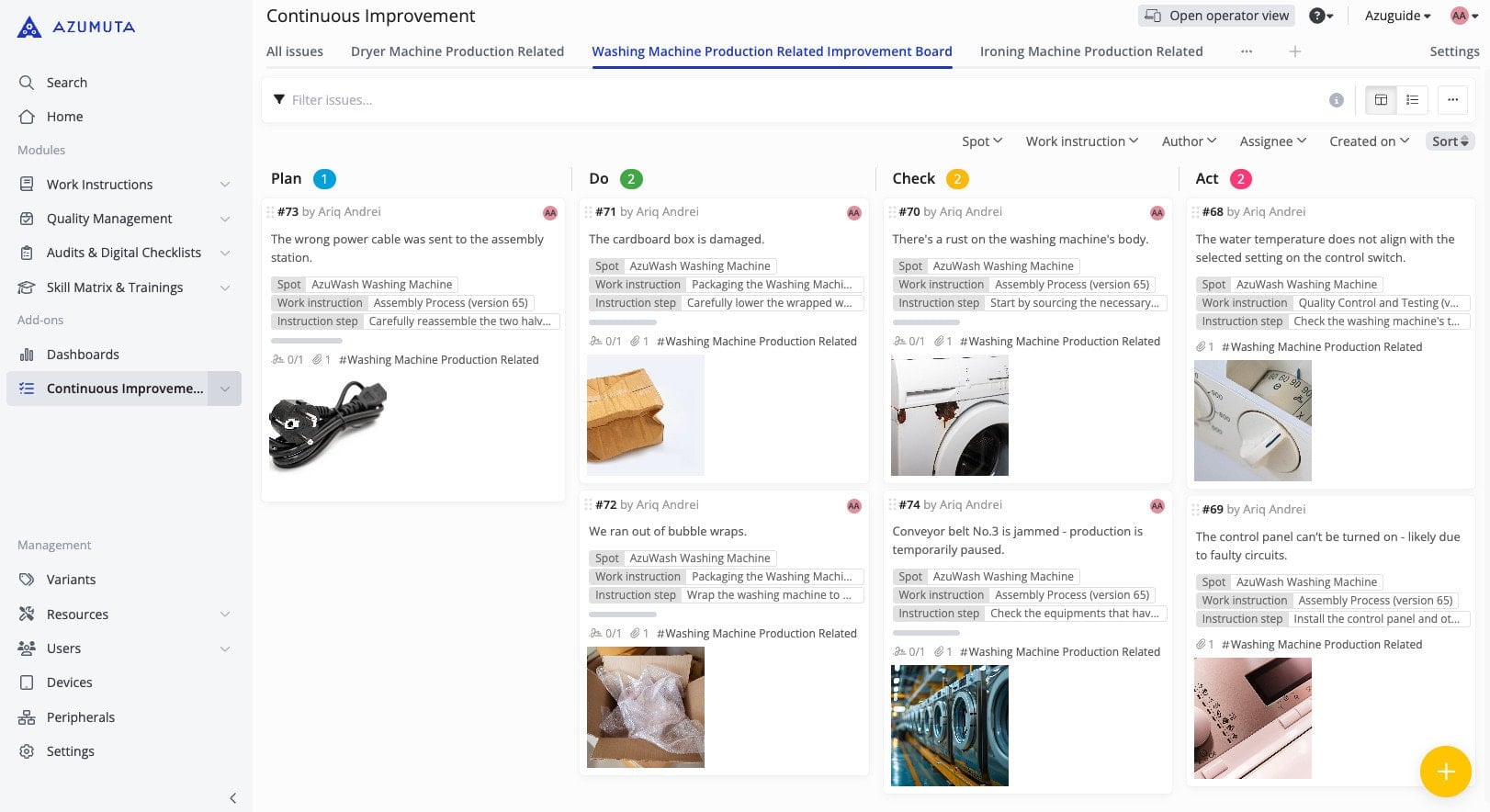Open the Azuguide account dropdown

tap(1397, 16)
